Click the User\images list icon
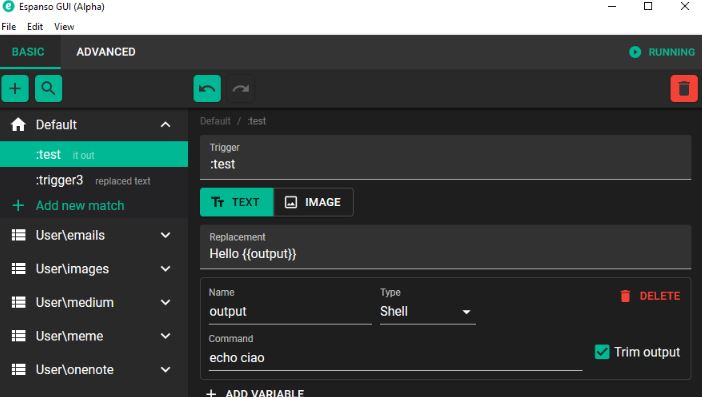The image size is (702, 397). click(18, 269)
